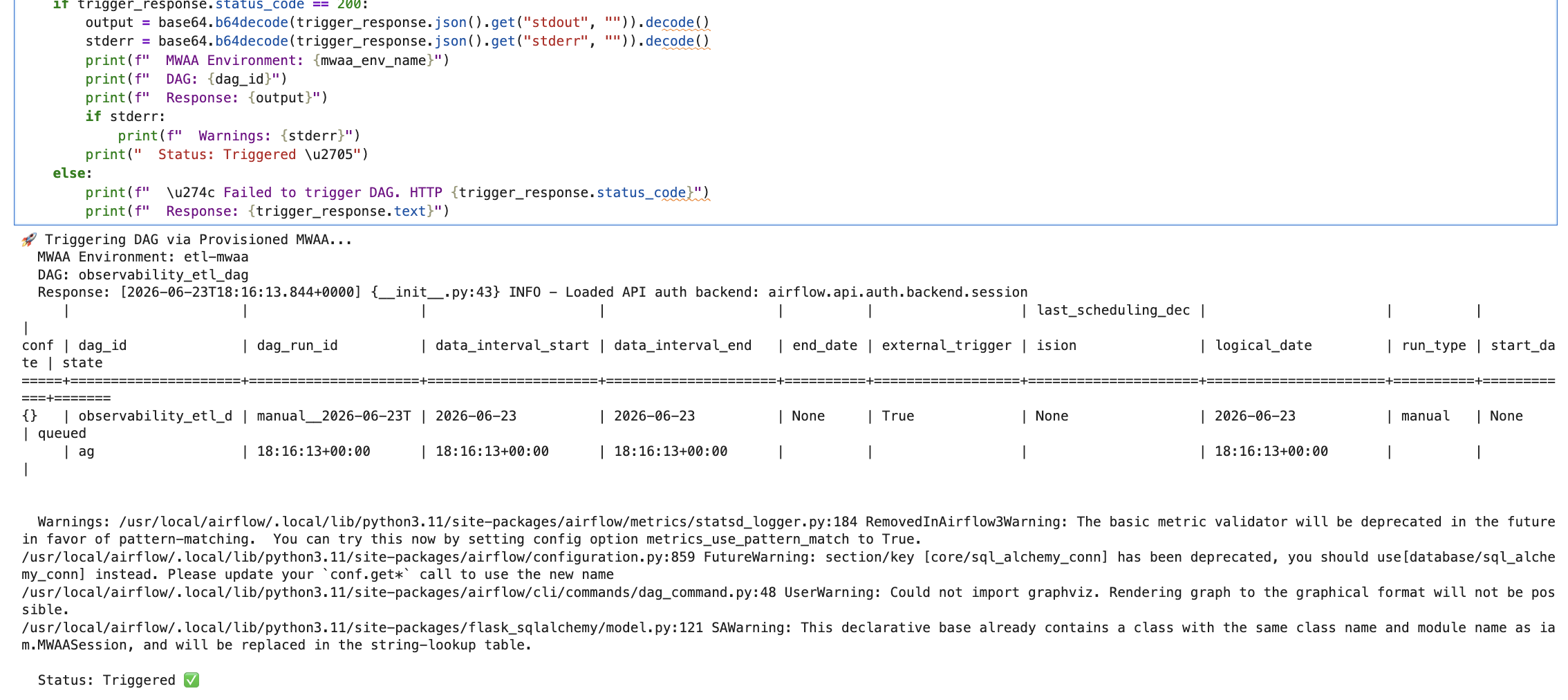Screen dimensions: 1568x700
Task: Click 'airflow.api.auth.backend.session' in the output
Action: [898, 293]
